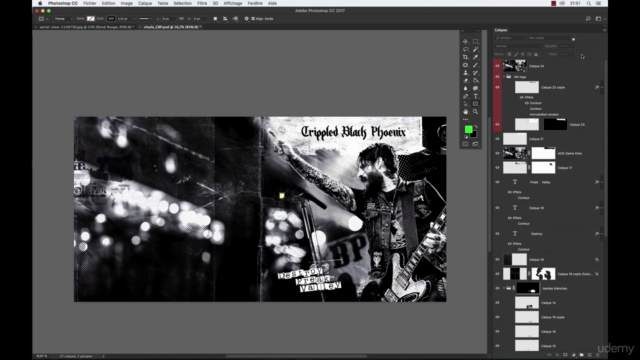Open the Filtre menu
Screen dimensions: 640x360
coord(202,3)
